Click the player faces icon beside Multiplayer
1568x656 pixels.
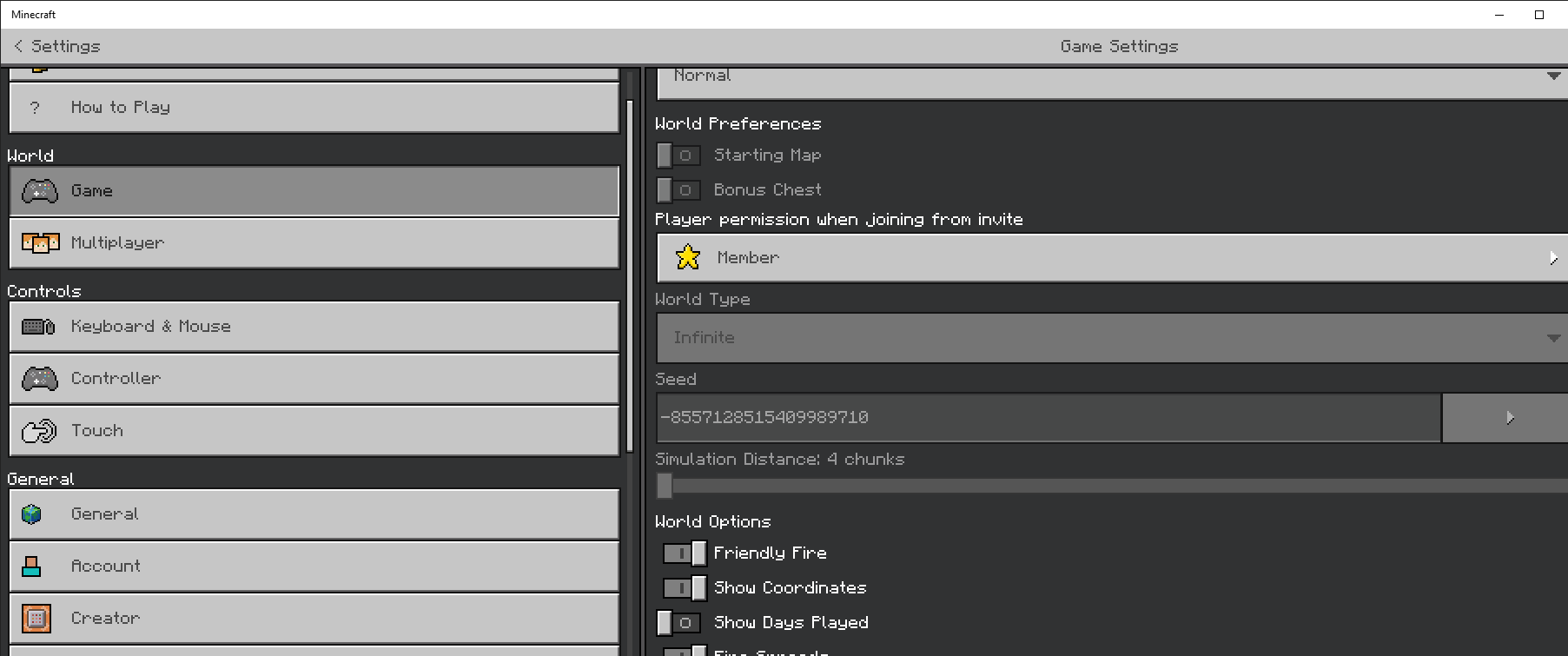pyautogui.click(x=40, y=243)
